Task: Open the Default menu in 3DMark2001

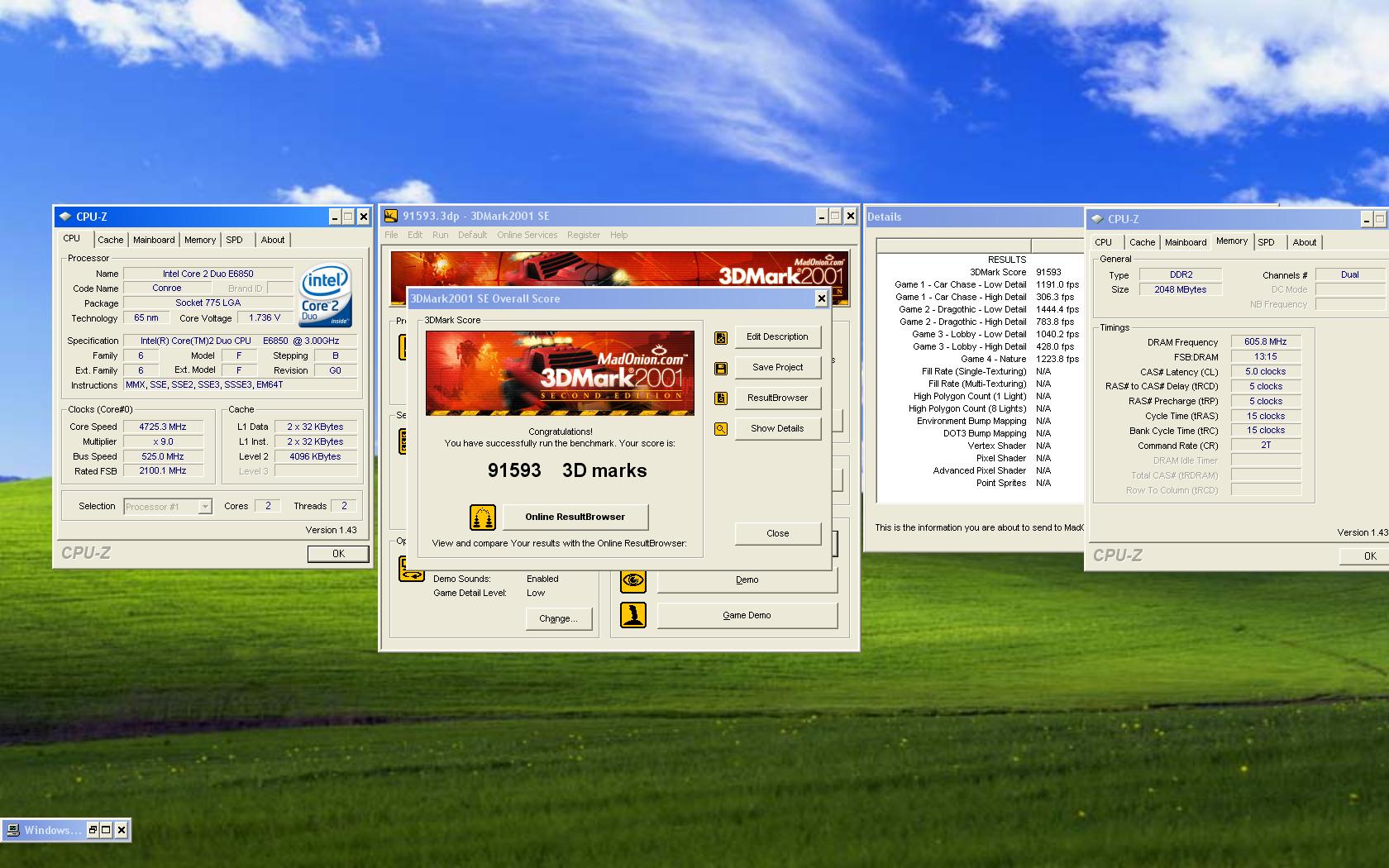Action: (473, 235)
